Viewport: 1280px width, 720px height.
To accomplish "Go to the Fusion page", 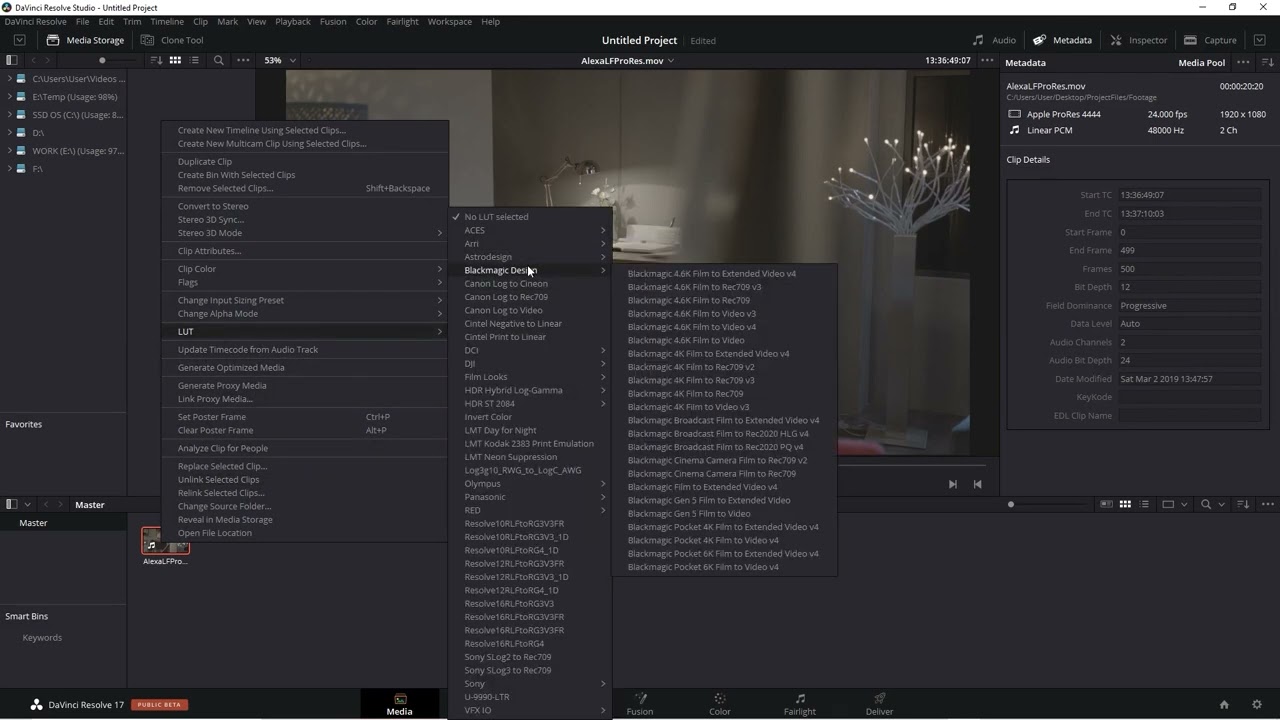I will point(640,704).
